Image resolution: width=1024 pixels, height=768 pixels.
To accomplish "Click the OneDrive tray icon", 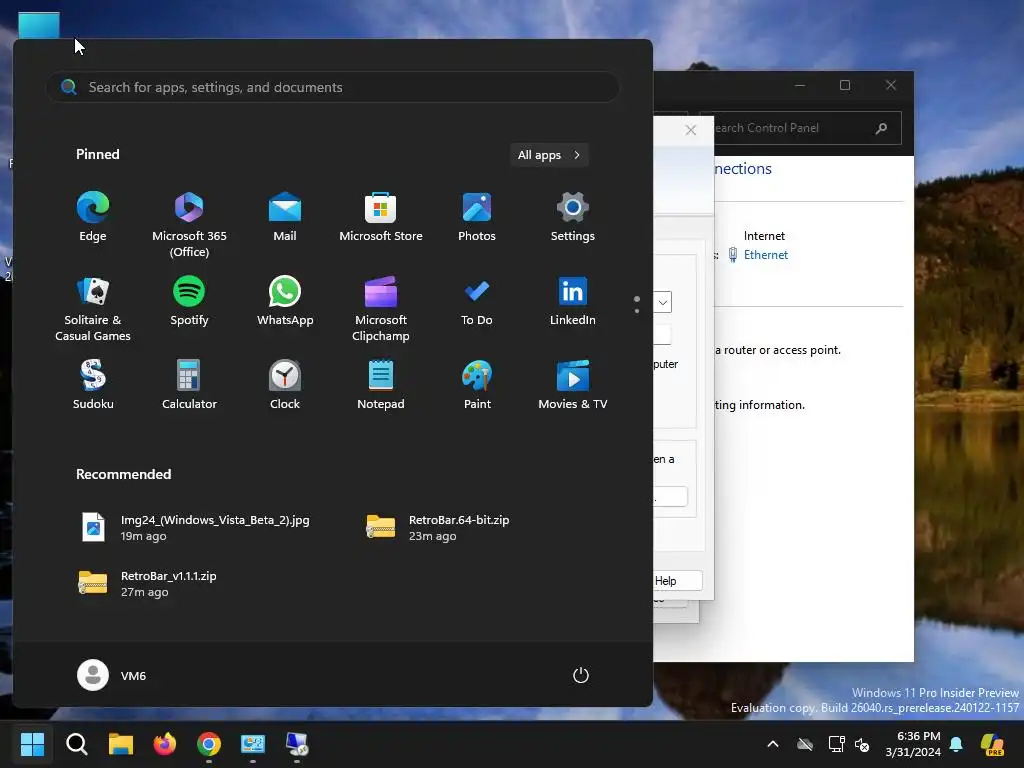I will 805,744.
